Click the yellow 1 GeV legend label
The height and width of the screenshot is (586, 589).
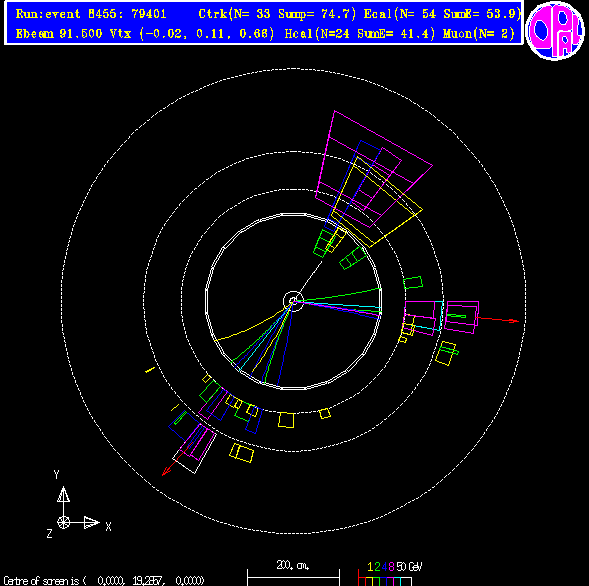[x=370, y=566]
